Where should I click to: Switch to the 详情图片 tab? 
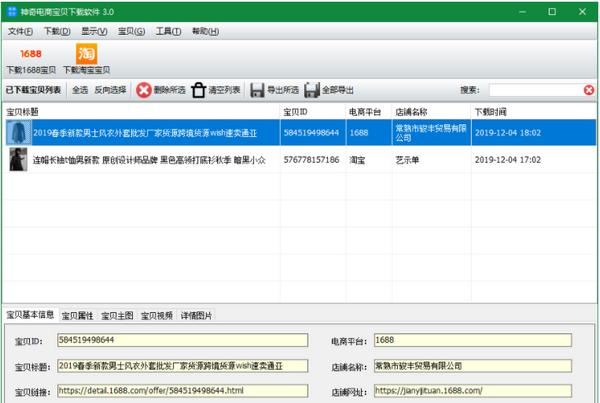click(x=196, y=316)
